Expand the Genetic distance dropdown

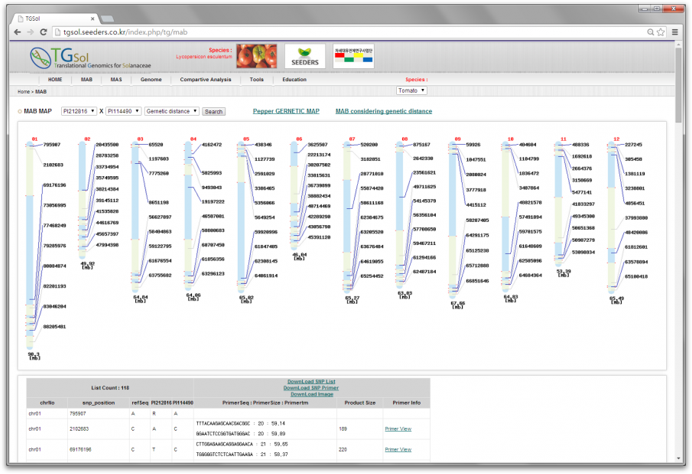pyautogui.click(x=171, y=111)
